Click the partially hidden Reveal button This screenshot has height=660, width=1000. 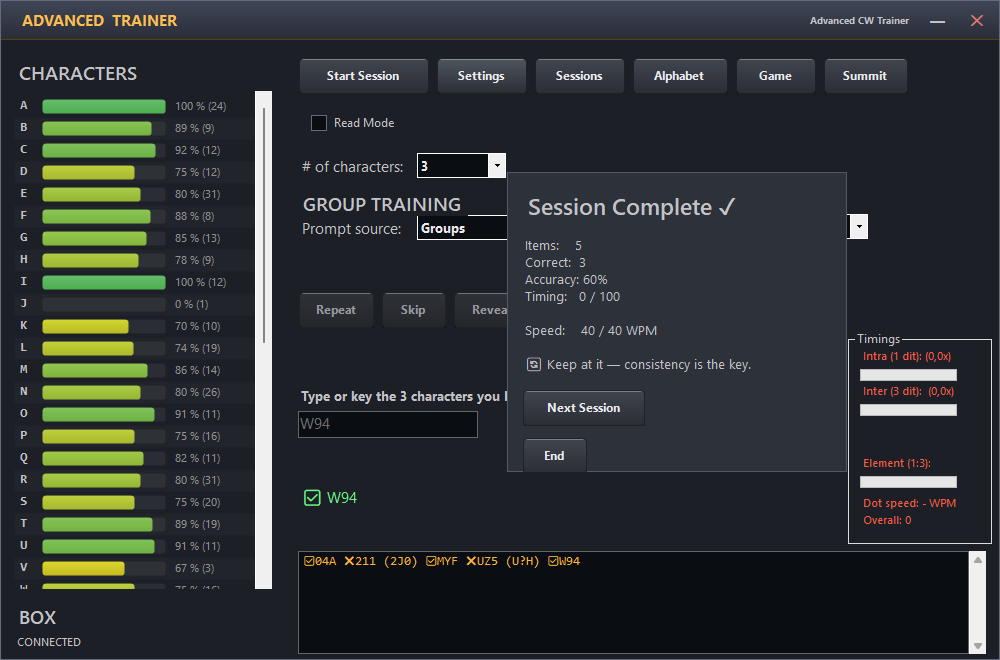[482, 310]
